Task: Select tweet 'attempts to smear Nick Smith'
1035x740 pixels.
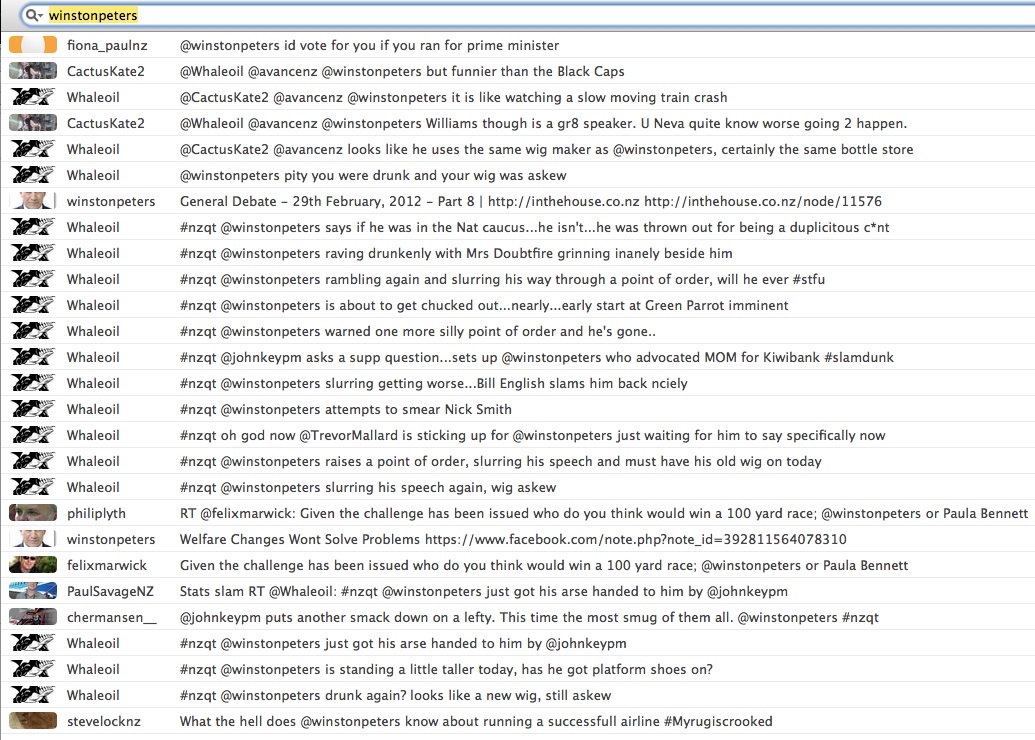Action: coord(346,409)
